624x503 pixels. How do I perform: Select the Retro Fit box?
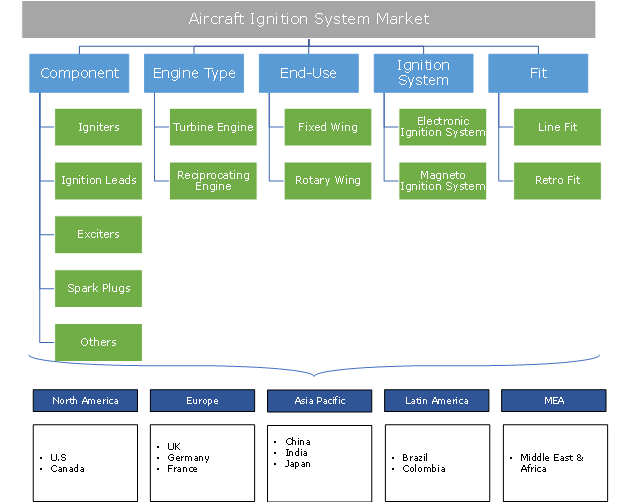point(557,180)
